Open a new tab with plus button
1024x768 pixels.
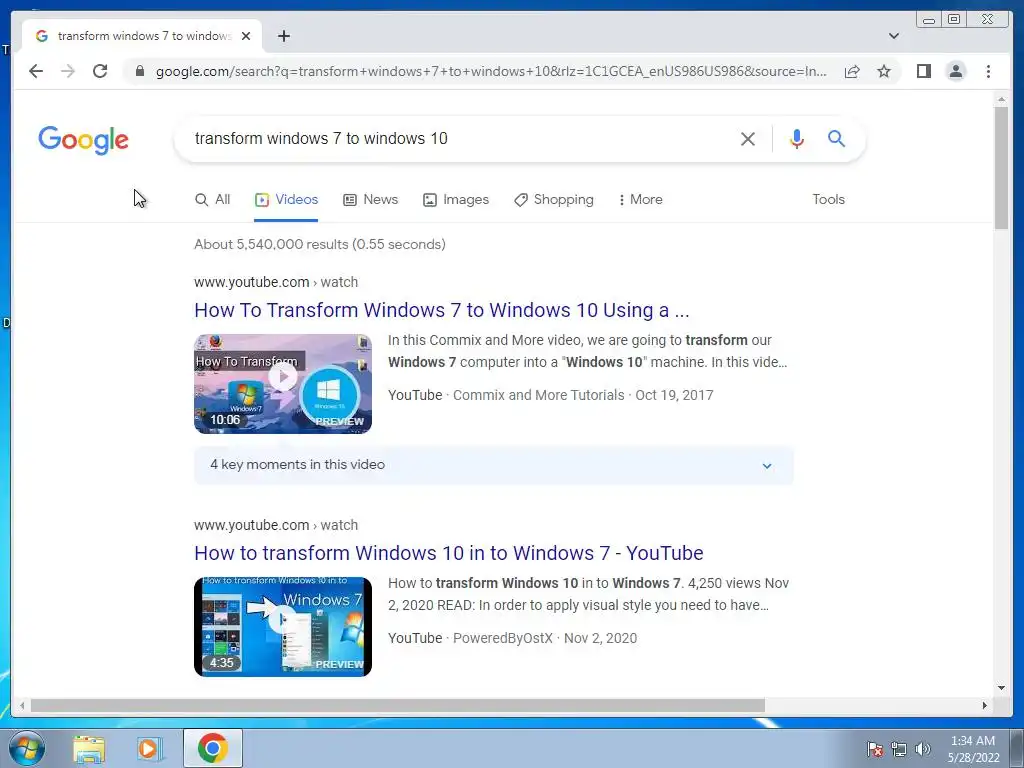(283, 36)
